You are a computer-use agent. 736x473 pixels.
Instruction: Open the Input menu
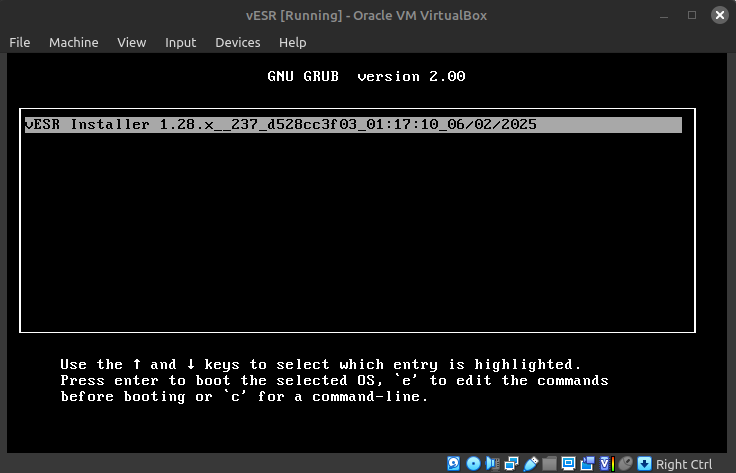(x=181, y=42)
